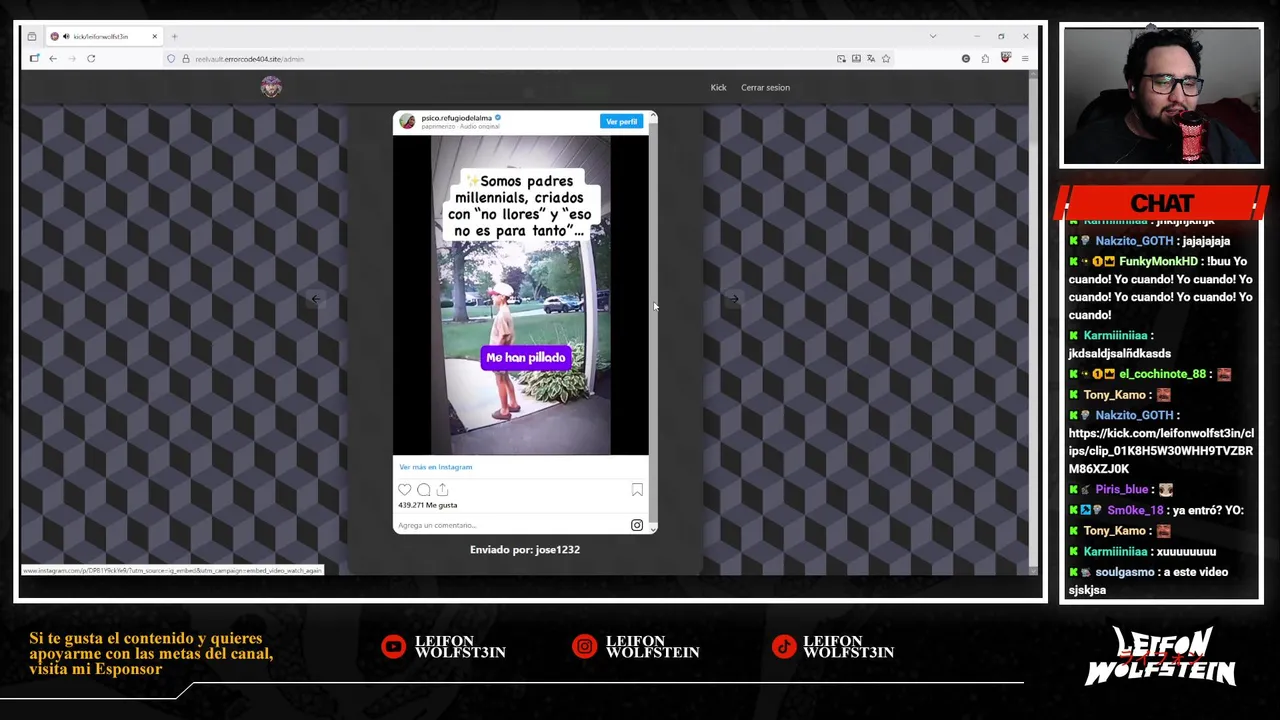The width and height of the screenshot is (1280, 720).
Task: Click the Sm0ke_18 username in chat
Action: 1135,510
